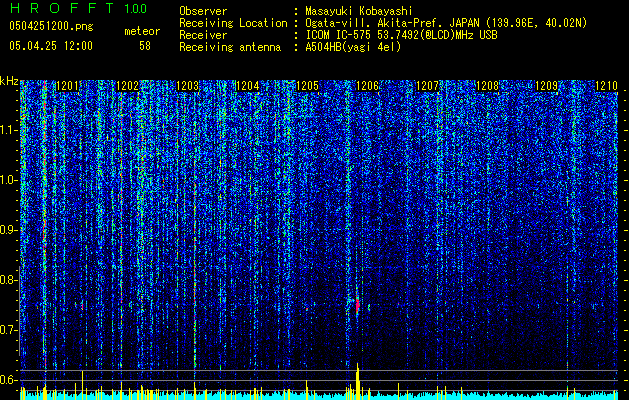The height and width of the screenshot is (400, 629).
Task: Click the meteor label
Action: (x=142, y=31)
